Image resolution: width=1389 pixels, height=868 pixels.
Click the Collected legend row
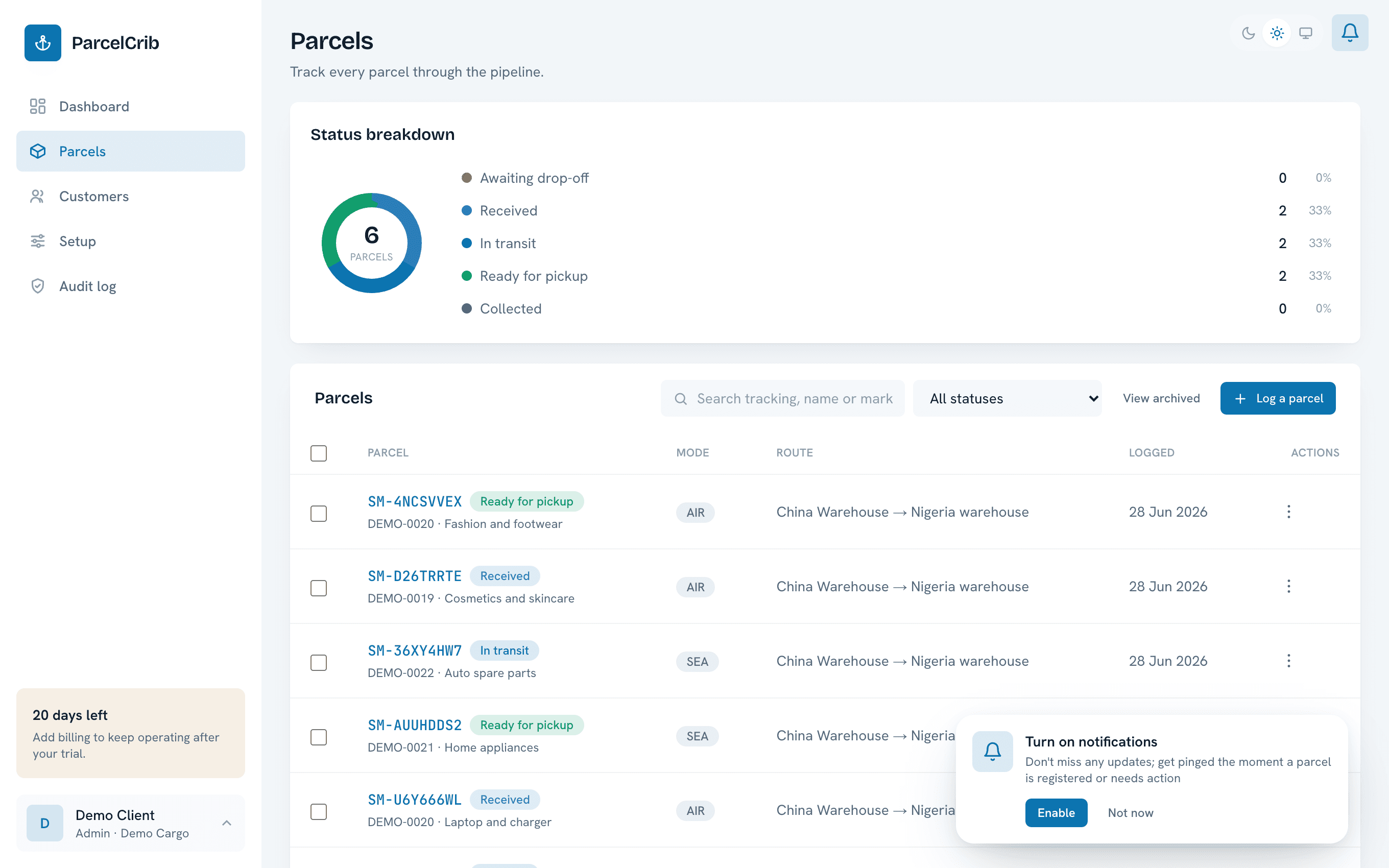pyautogui.click(x=897, y=309)
